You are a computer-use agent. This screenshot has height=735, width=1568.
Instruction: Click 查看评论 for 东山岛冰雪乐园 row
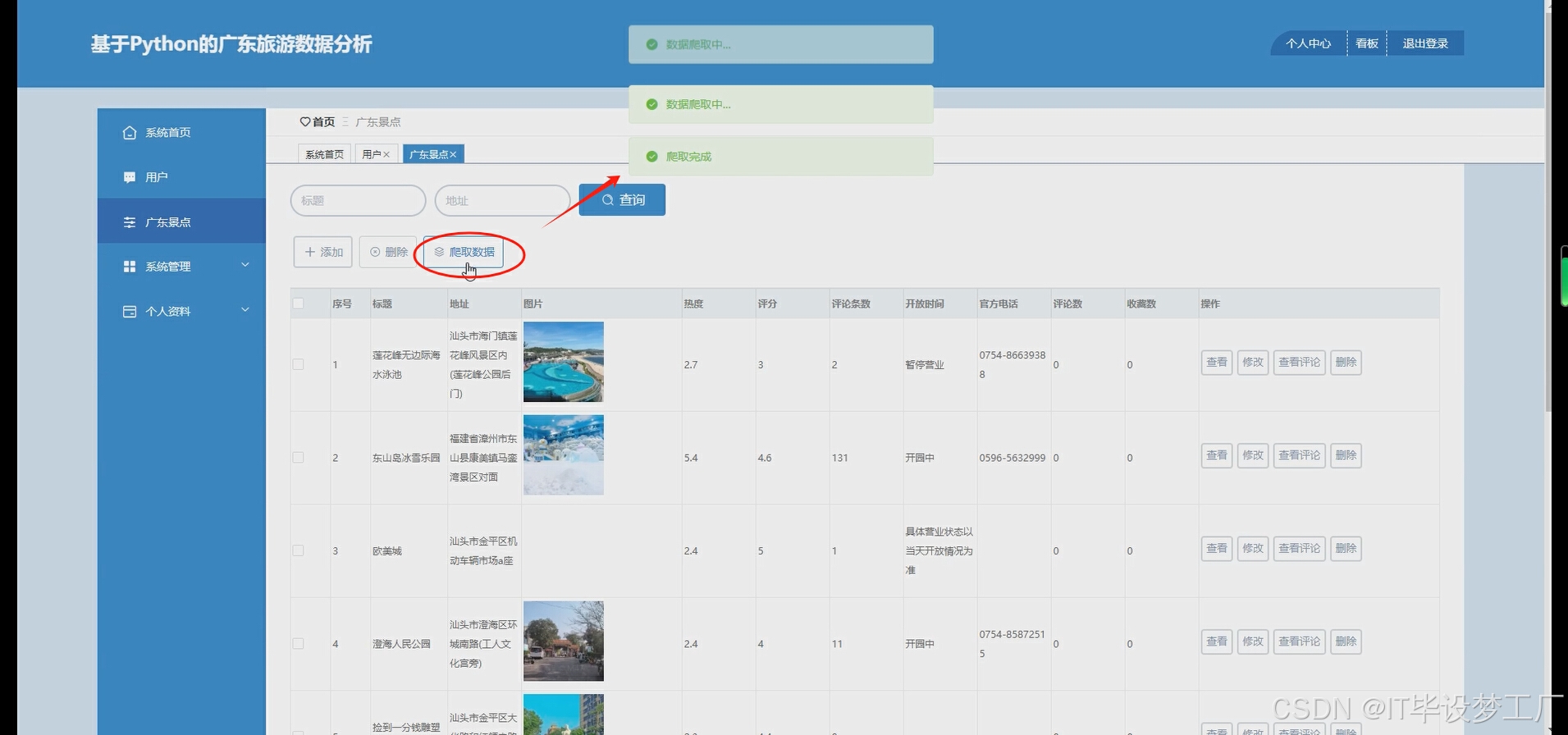[1300, 455]
